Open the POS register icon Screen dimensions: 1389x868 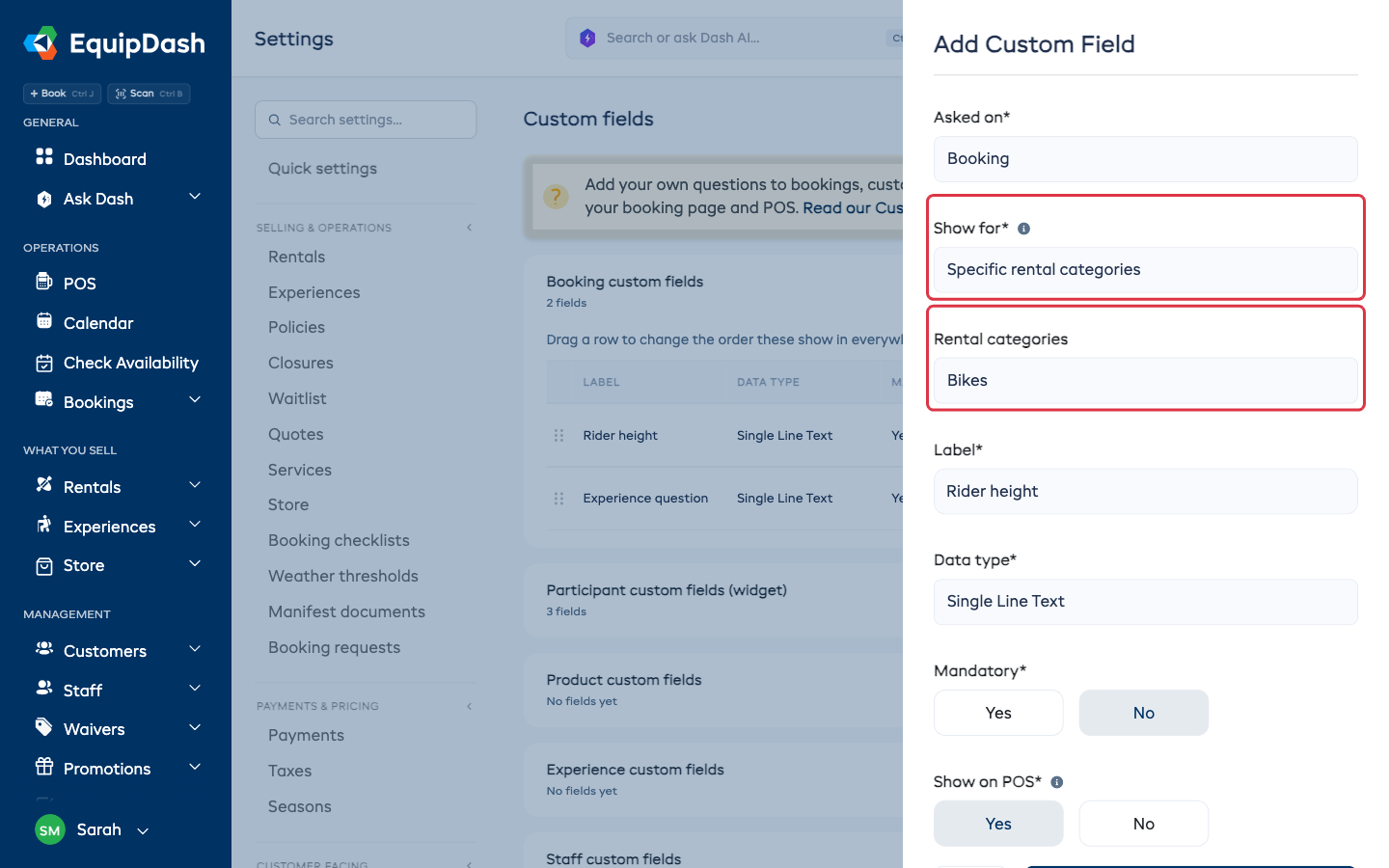pos(44,282)
